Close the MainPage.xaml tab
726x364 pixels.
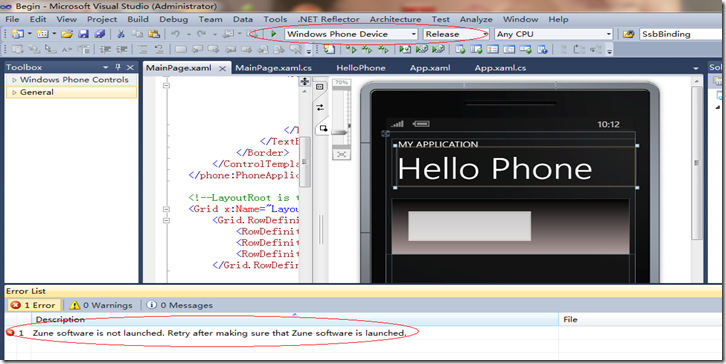point(223,69)
